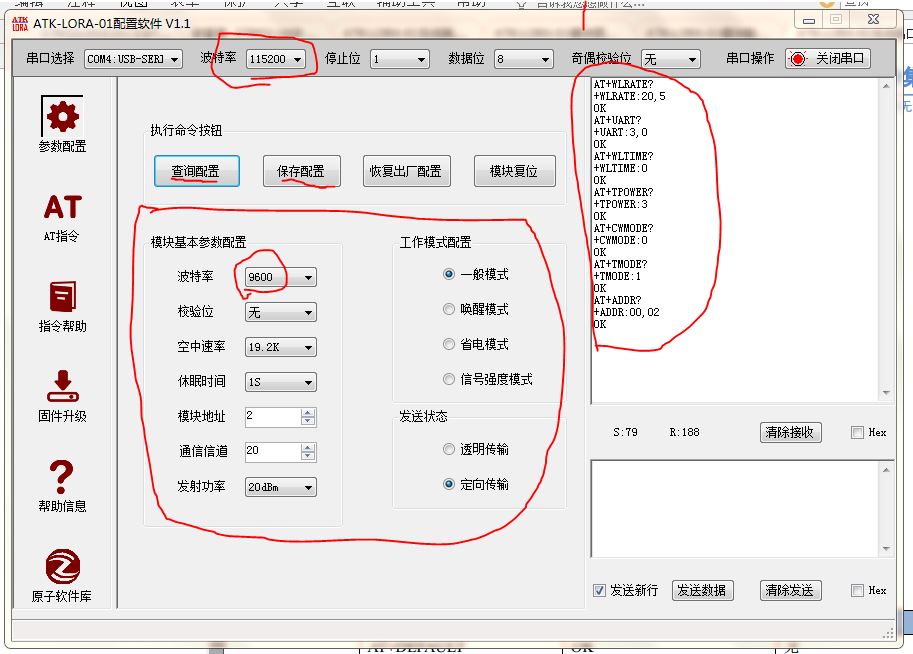
Task: Increase 模块地址 with spinner up arrow
Action: [x=308, y=412]
